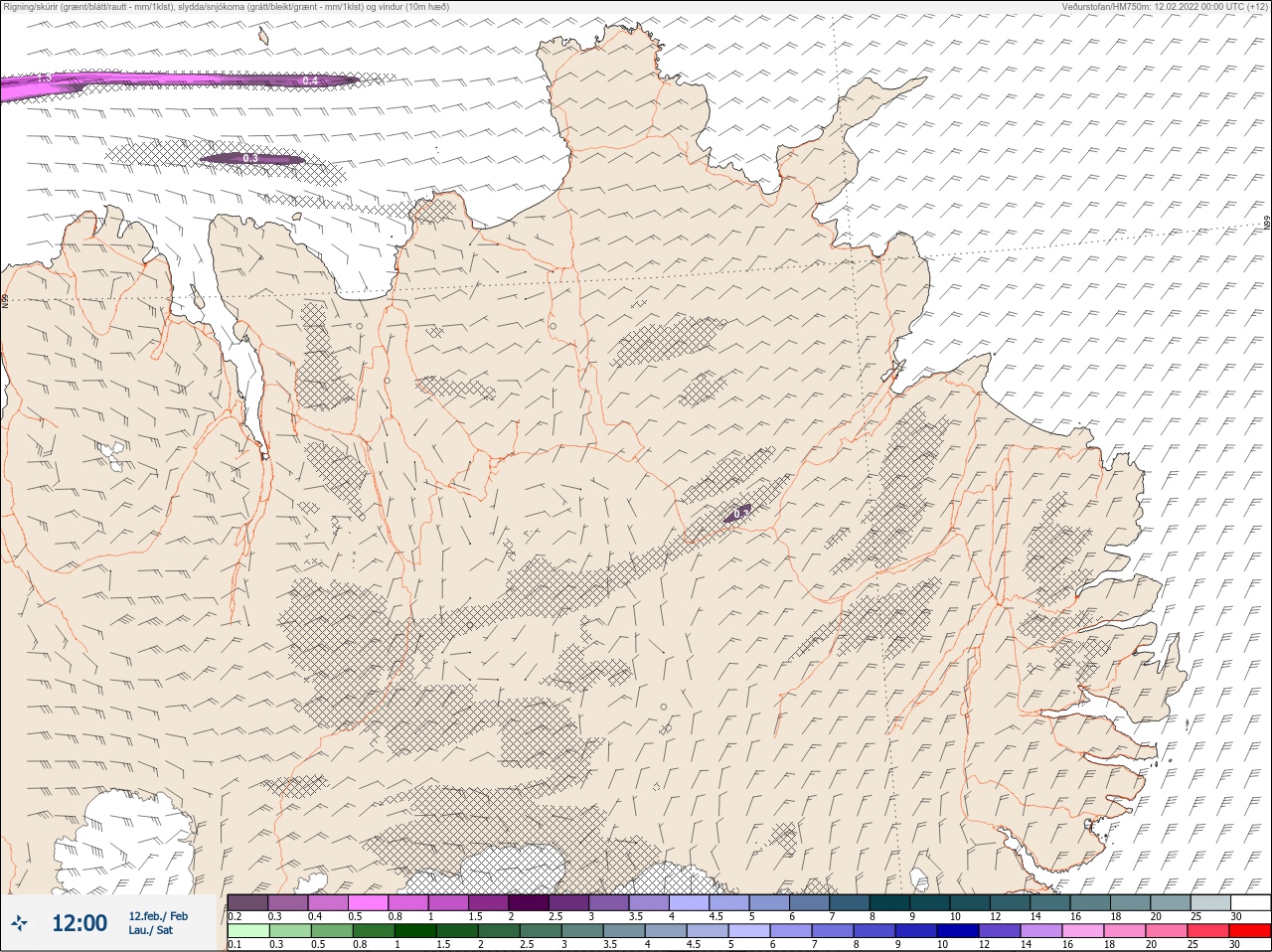The image size is (1272, 952).
Task: Select the red 30 swatch in lower legend
Action: (x=1249, y=930)
